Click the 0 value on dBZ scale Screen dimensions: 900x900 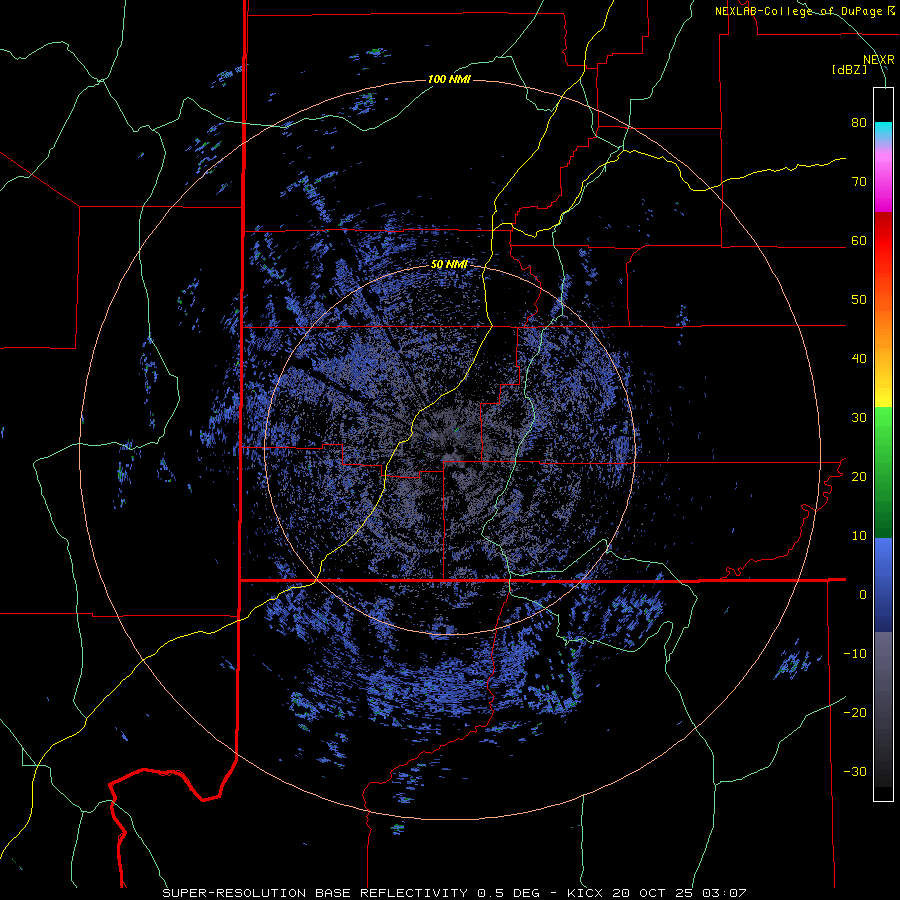(863, 595)
